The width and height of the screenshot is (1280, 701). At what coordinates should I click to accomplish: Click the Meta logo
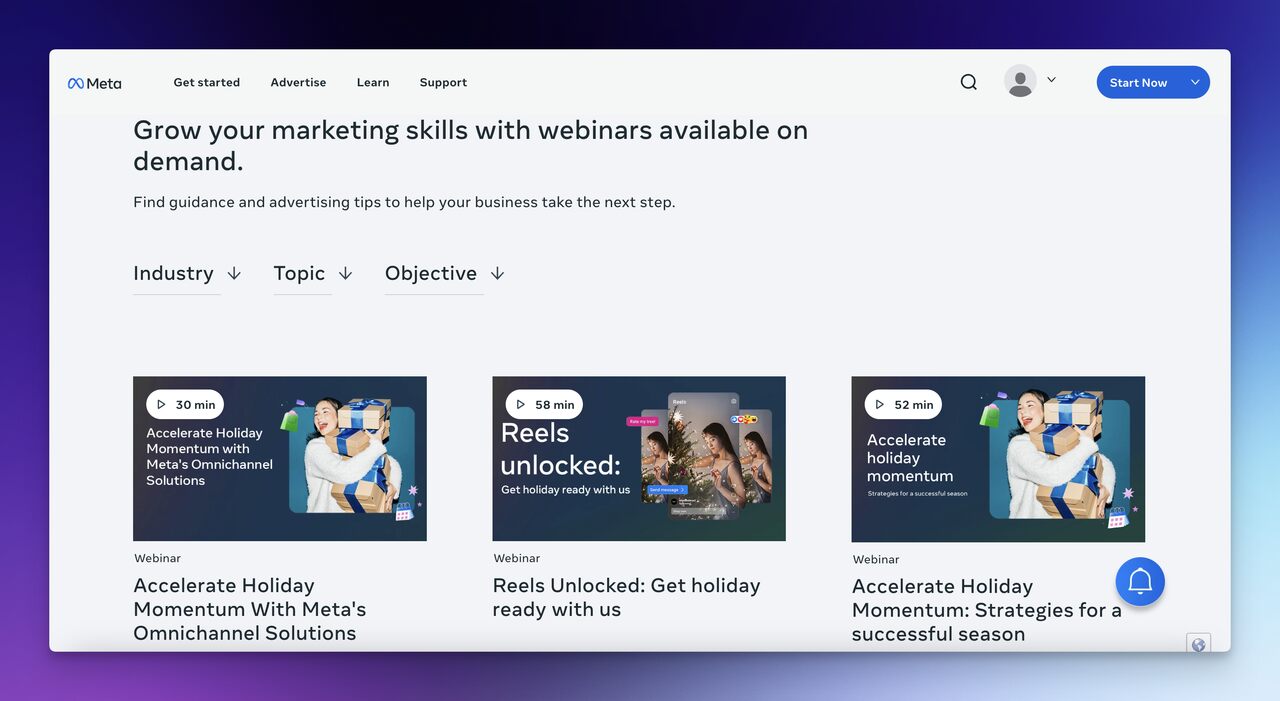[x=94, y=83]
